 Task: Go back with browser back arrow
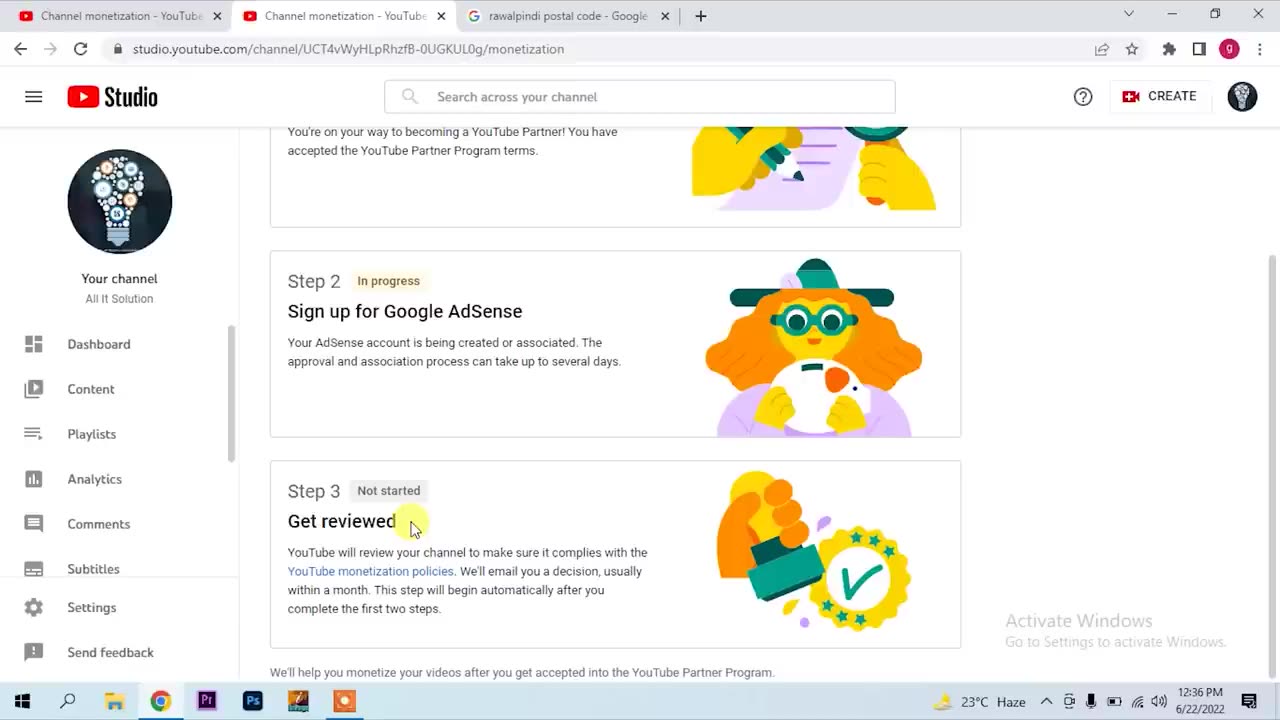coord(21,49)
